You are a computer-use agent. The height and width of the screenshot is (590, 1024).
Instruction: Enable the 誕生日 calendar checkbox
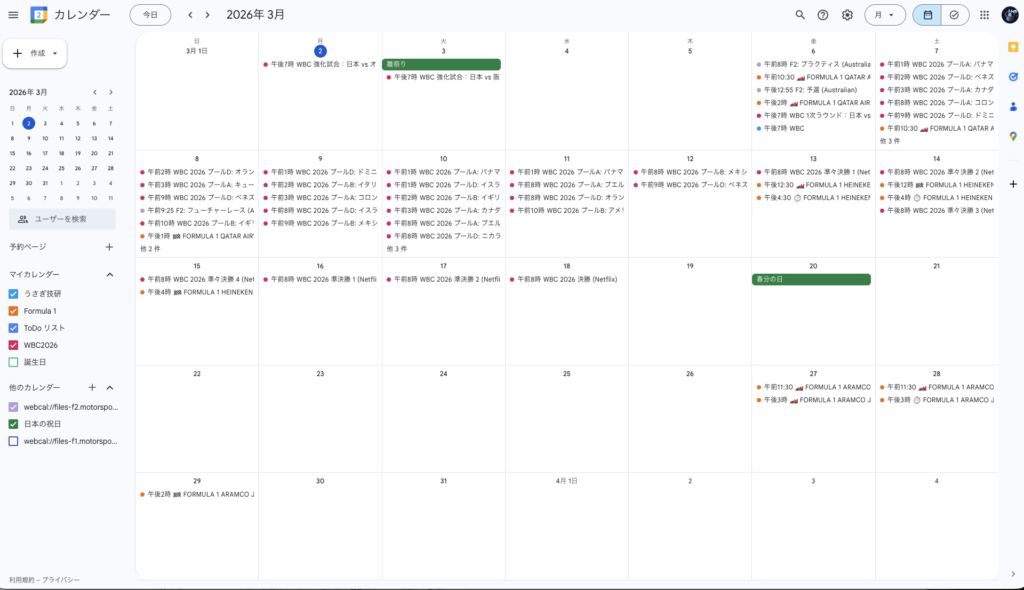point(13,362)
